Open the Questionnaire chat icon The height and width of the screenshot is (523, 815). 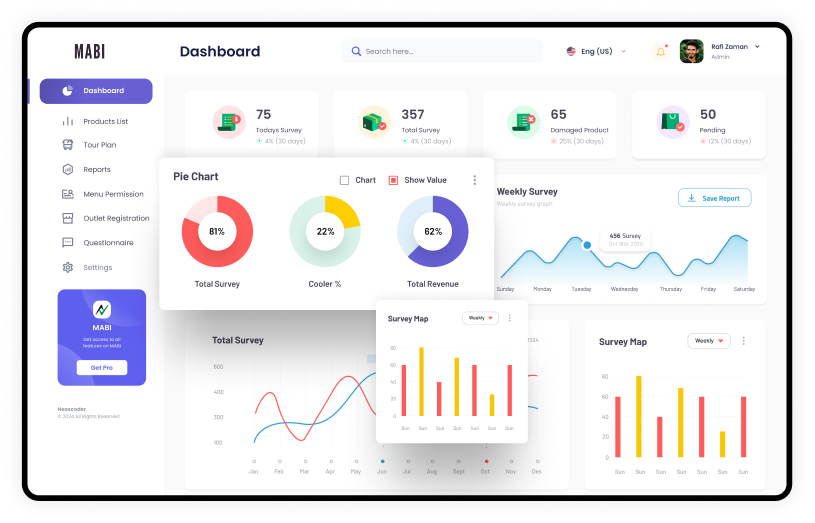[x=68, y=242]
